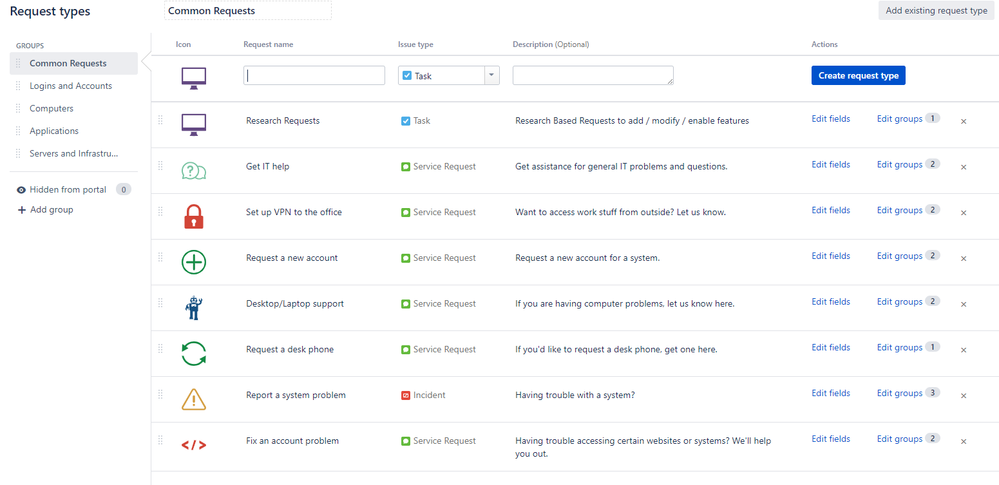Click the Add group link
The image size is (999, 485).
52,210
